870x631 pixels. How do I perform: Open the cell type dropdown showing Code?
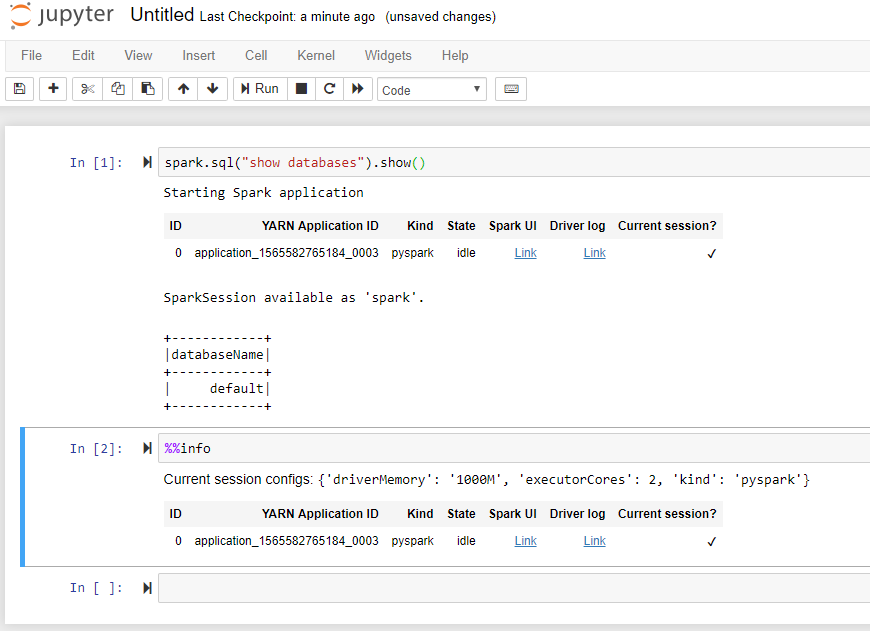[x=431, y=88]
